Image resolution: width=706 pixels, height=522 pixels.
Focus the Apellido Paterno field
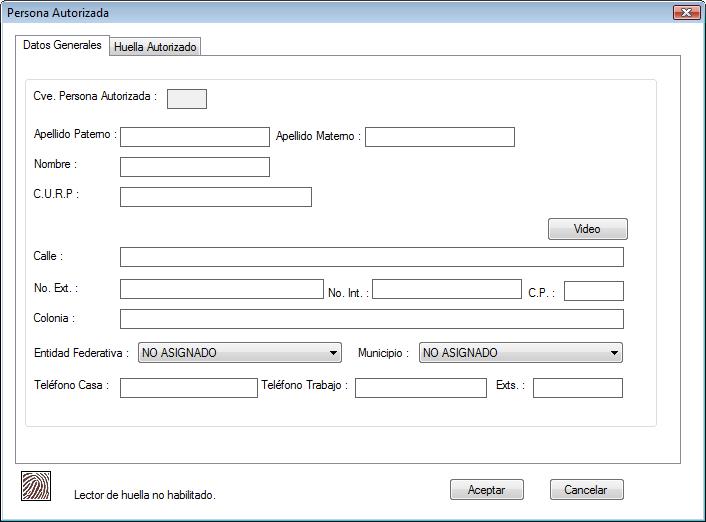tap(195, 137)
